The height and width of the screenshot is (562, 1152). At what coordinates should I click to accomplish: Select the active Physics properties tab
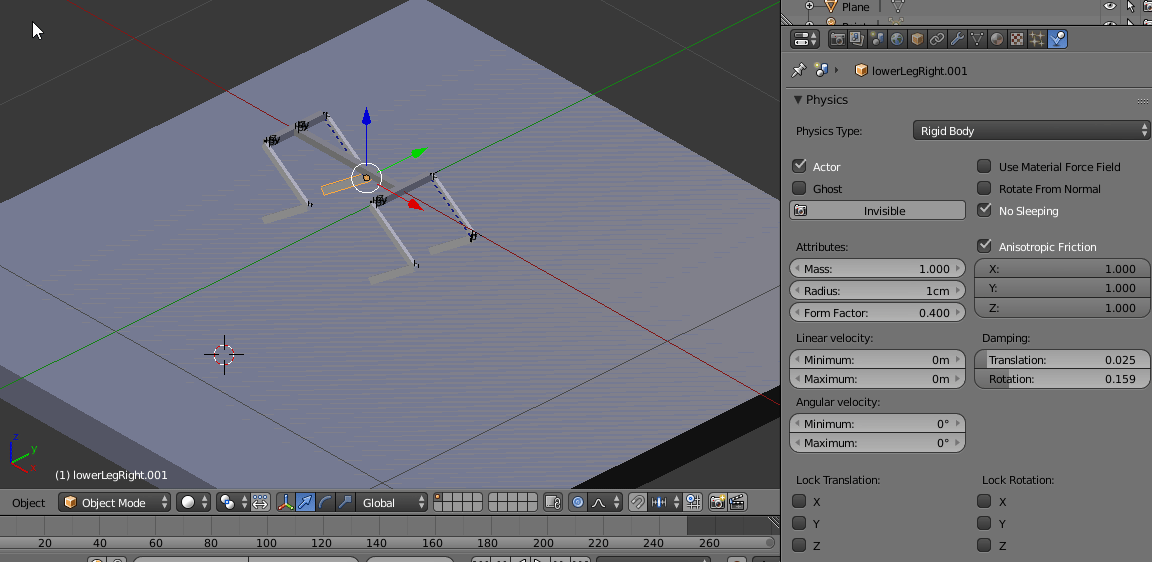(1057, 39)
